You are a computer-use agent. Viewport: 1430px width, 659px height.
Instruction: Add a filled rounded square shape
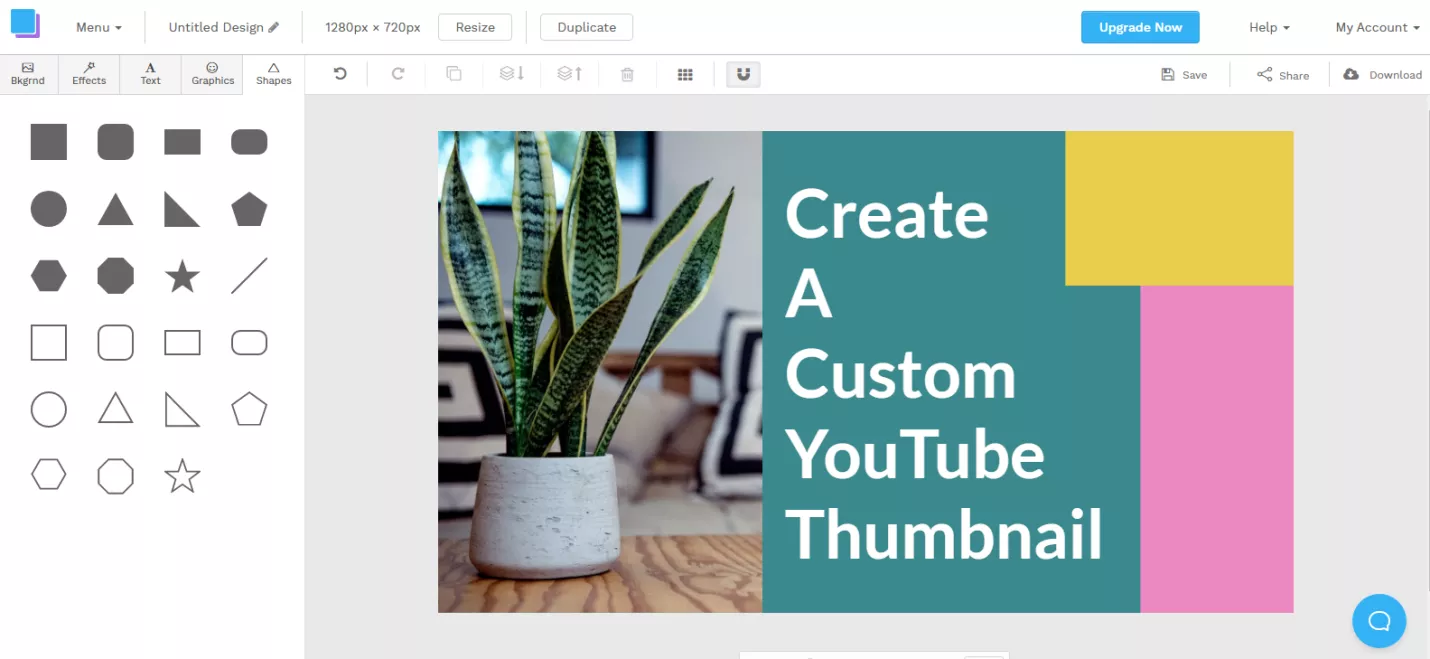pos(115,142)
